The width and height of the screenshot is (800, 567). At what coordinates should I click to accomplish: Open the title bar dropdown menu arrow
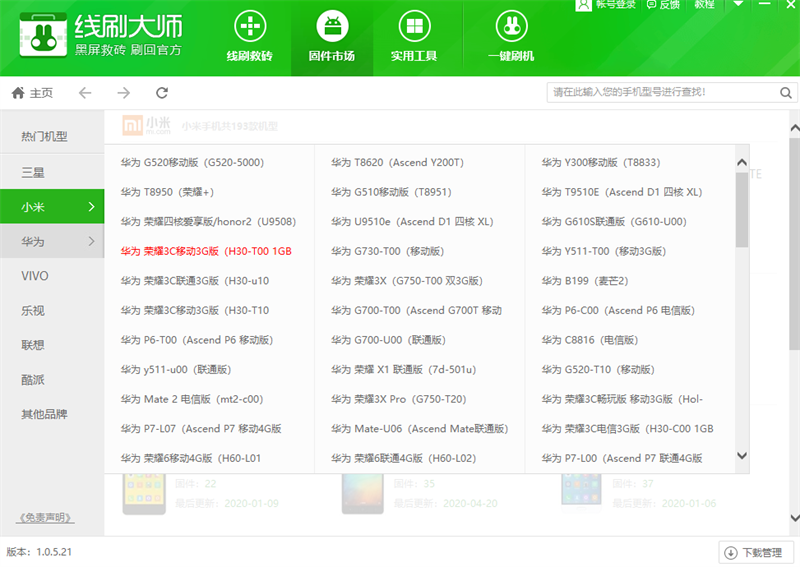click(738, 4)
